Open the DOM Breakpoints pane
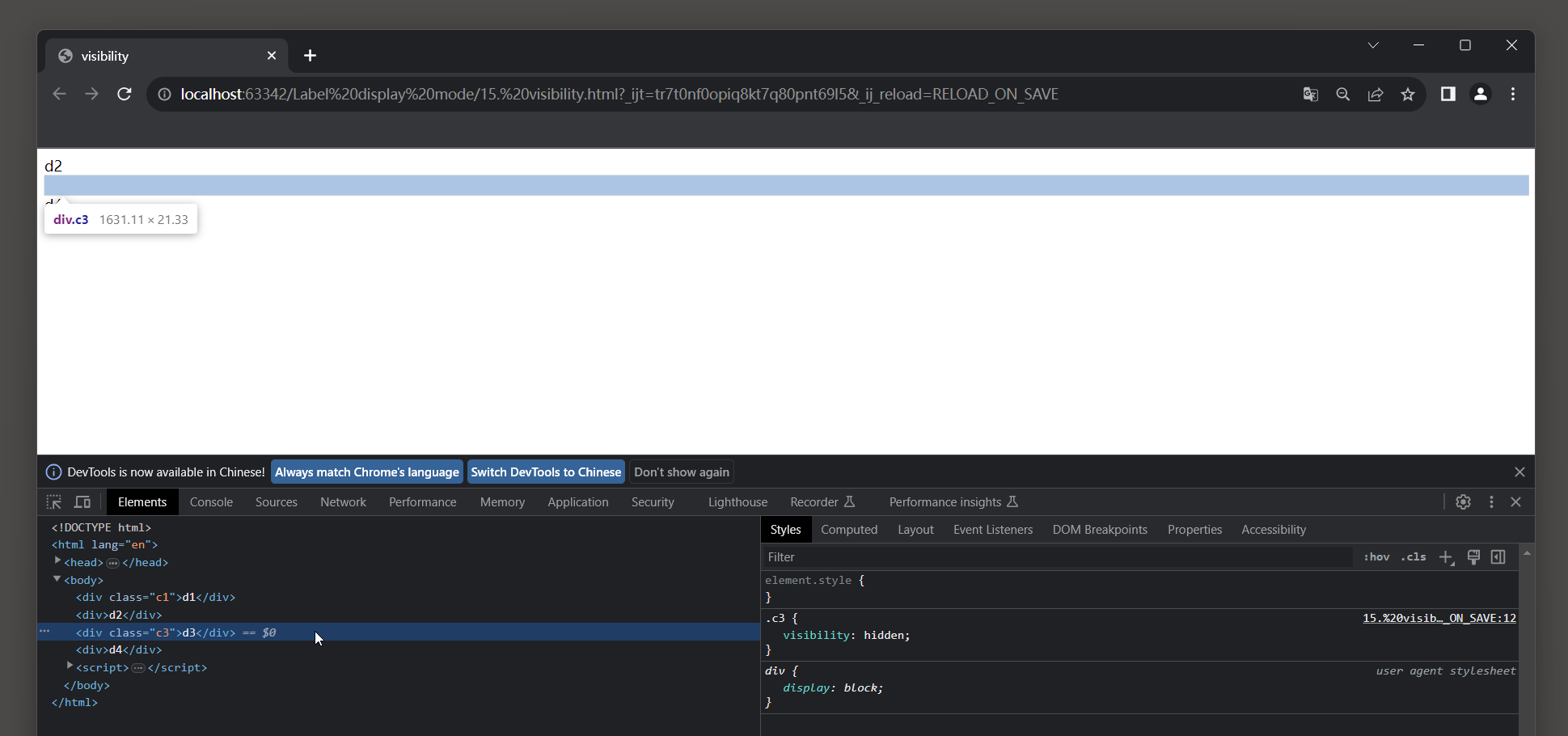The width and height of the screenshot is (1568, 736). click(1100, 530)
